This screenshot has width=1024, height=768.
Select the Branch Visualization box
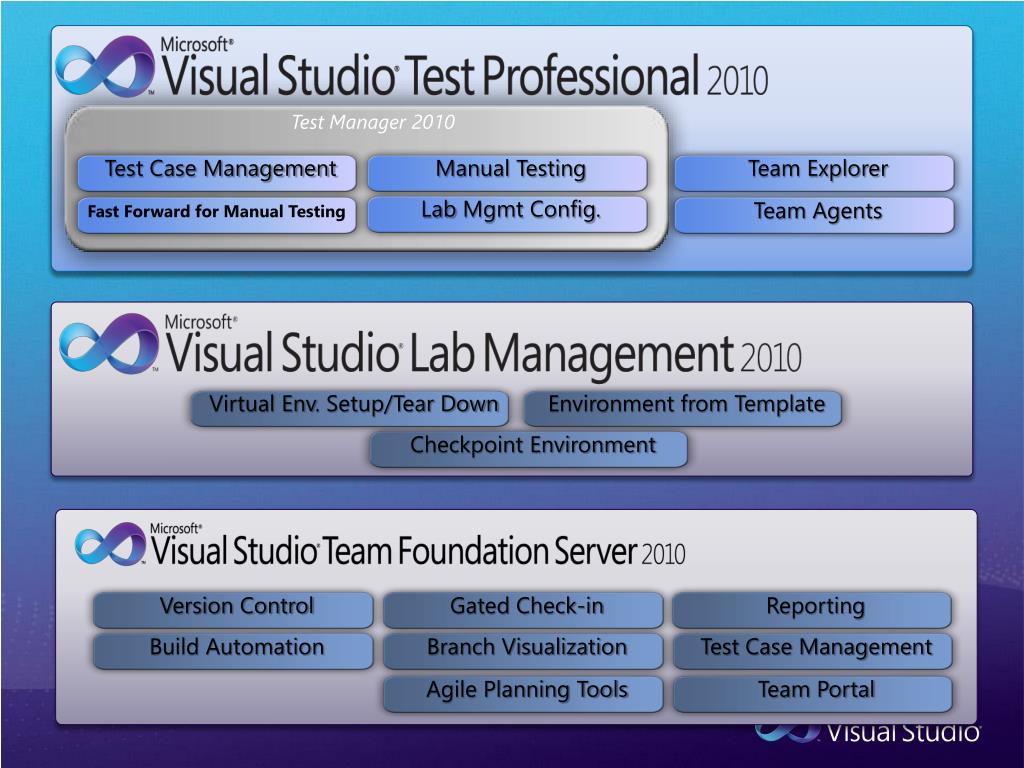(x=523, y=650)
